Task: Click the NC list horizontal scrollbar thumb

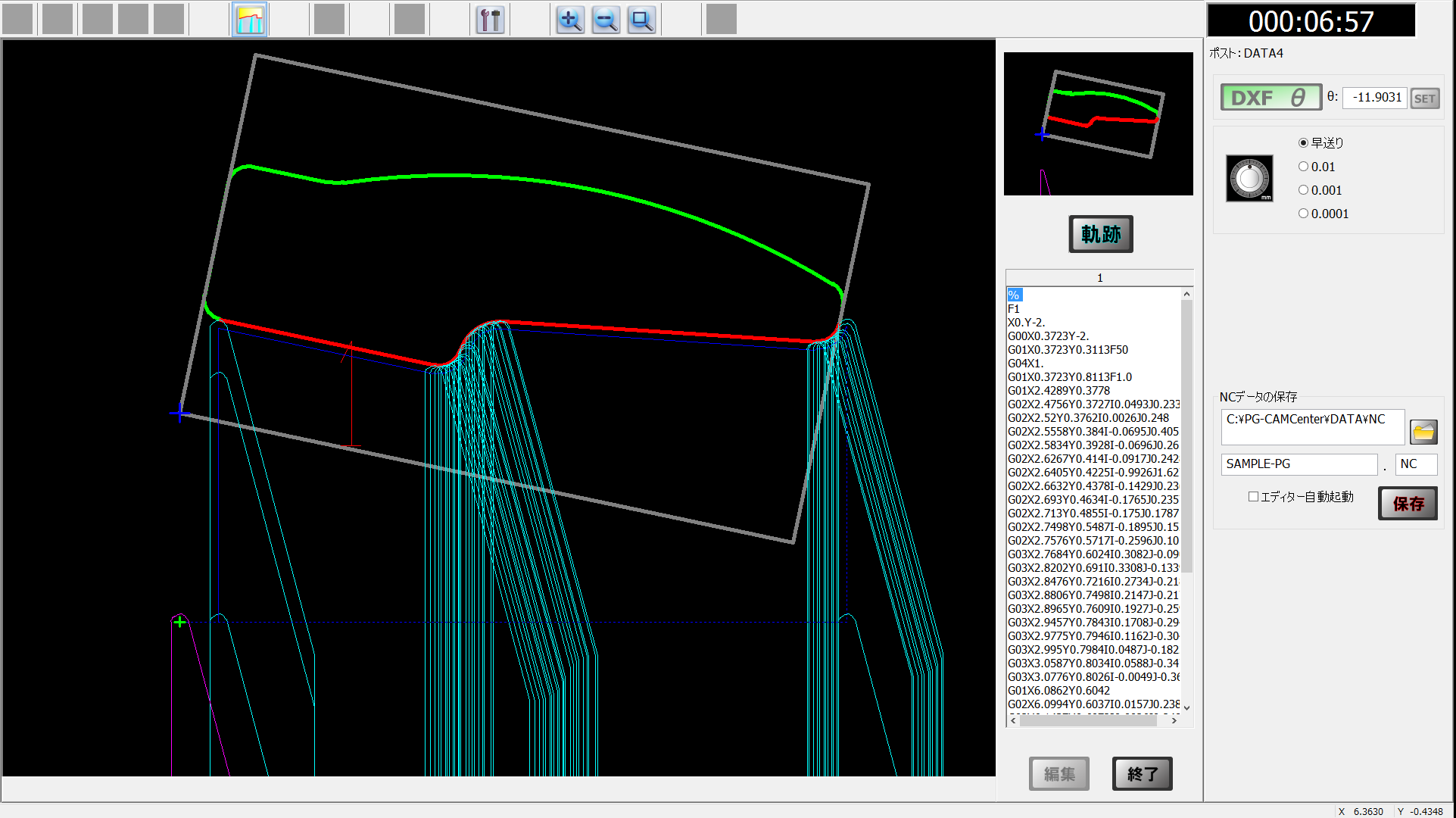Action: 1088,721
